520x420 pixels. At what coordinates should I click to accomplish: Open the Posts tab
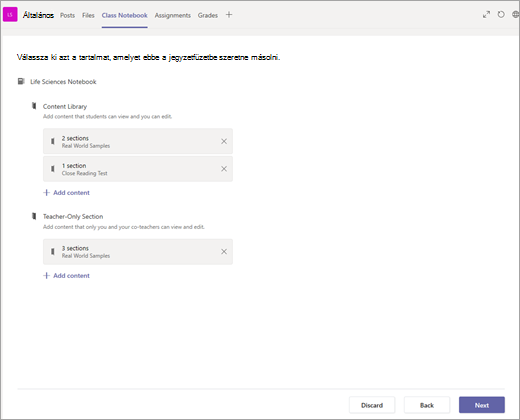click(67, 15)
